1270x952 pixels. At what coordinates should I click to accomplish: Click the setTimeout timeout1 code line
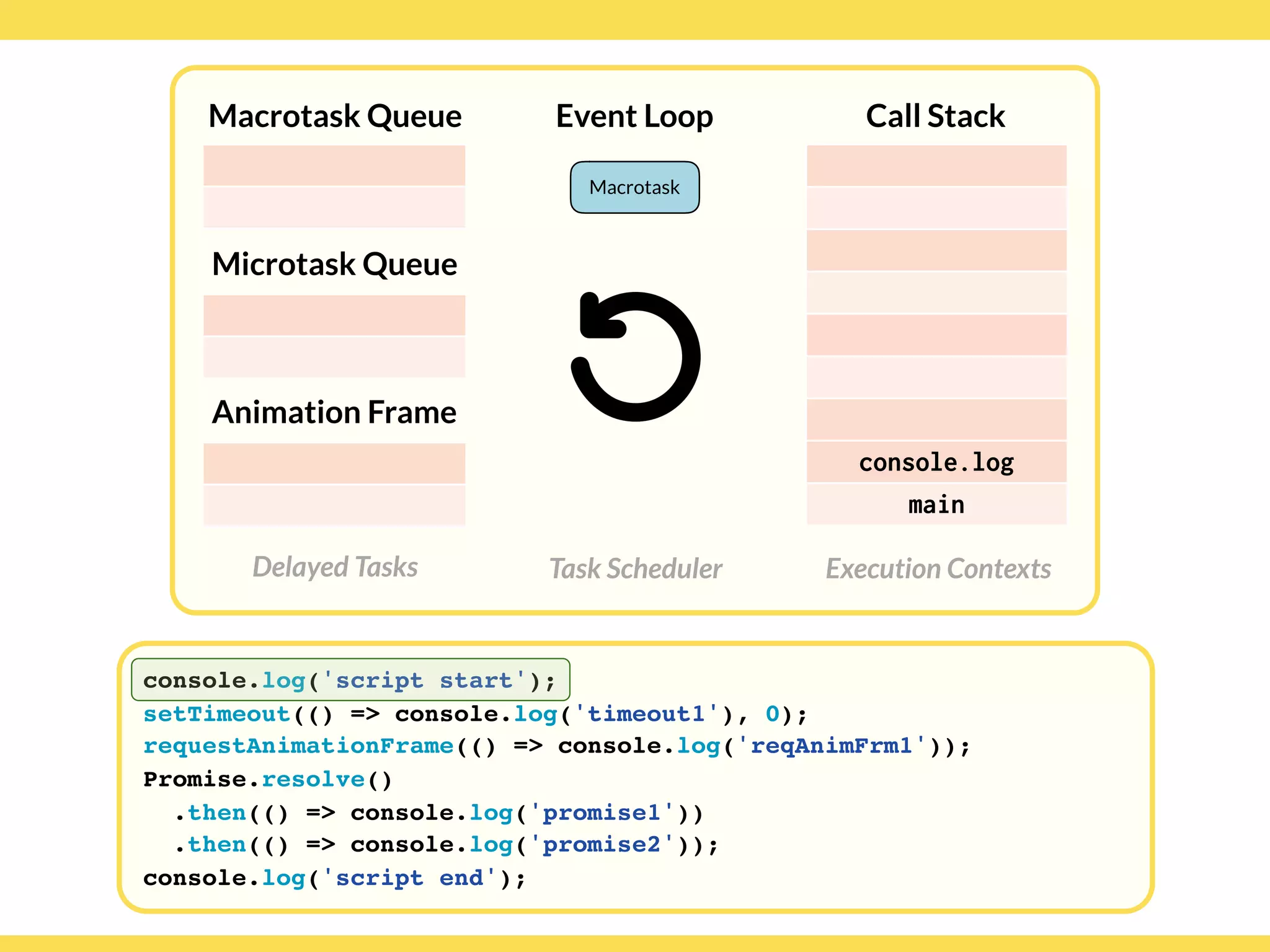click(x=474, y=714)
